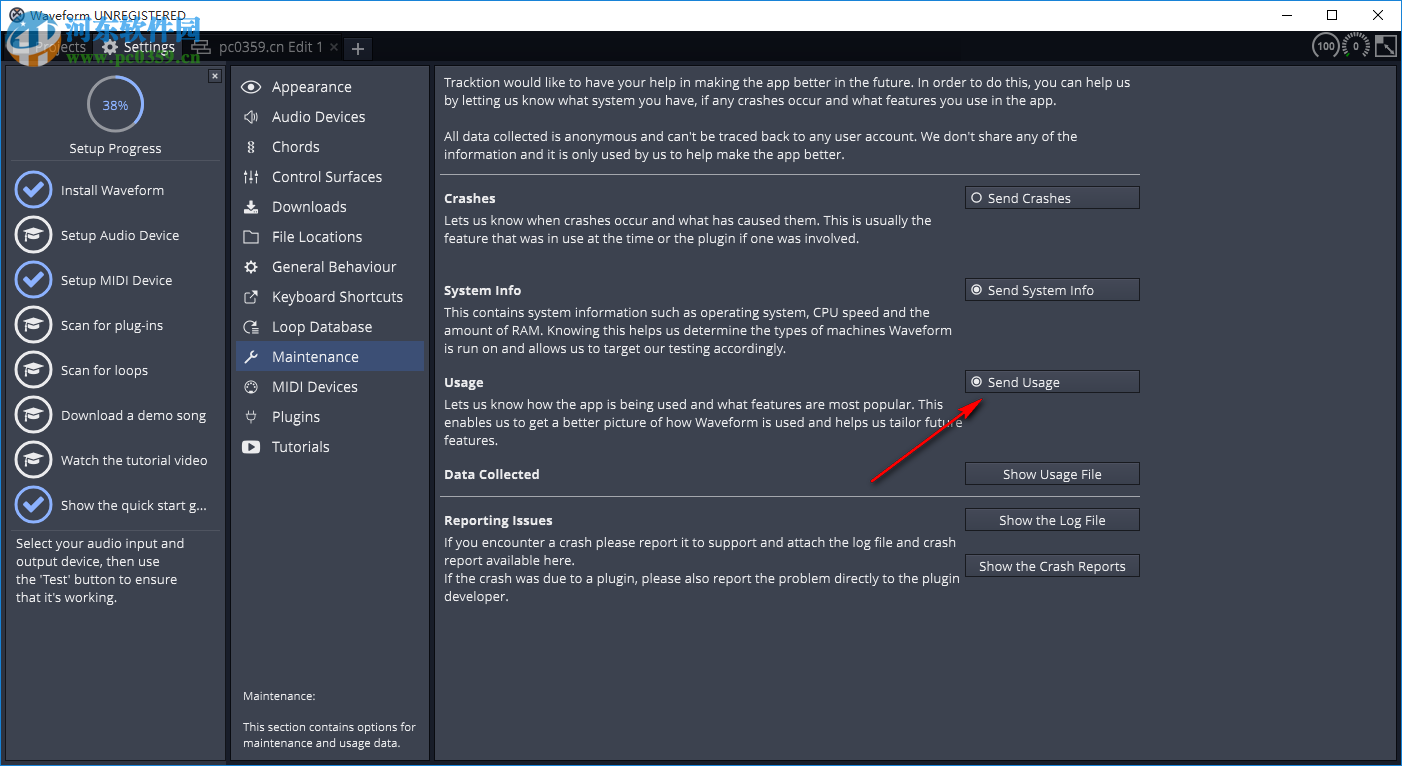Image resolution: width=1402 pixels, height=766 pixels.
Task: Click the Audio Devices speaker icon
Action: tap(251, 117)
